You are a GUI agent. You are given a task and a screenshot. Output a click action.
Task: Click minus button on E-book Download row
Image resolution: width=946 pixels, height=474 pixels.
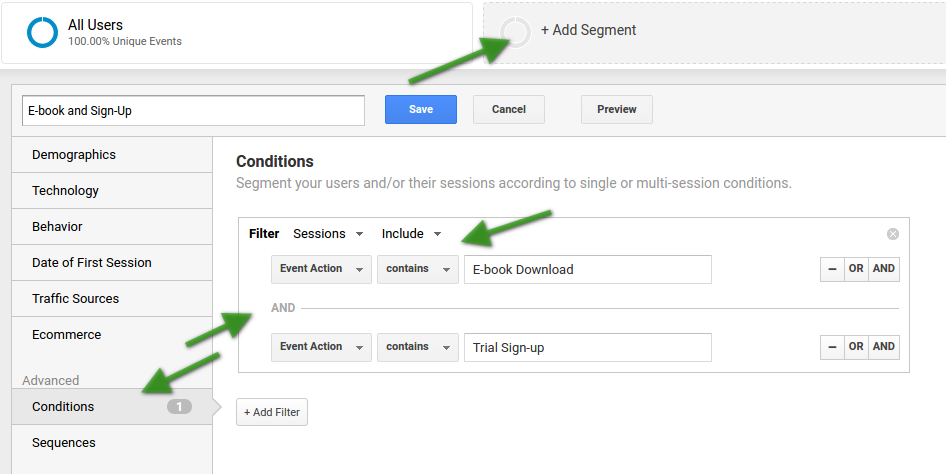tap(832, 269)
